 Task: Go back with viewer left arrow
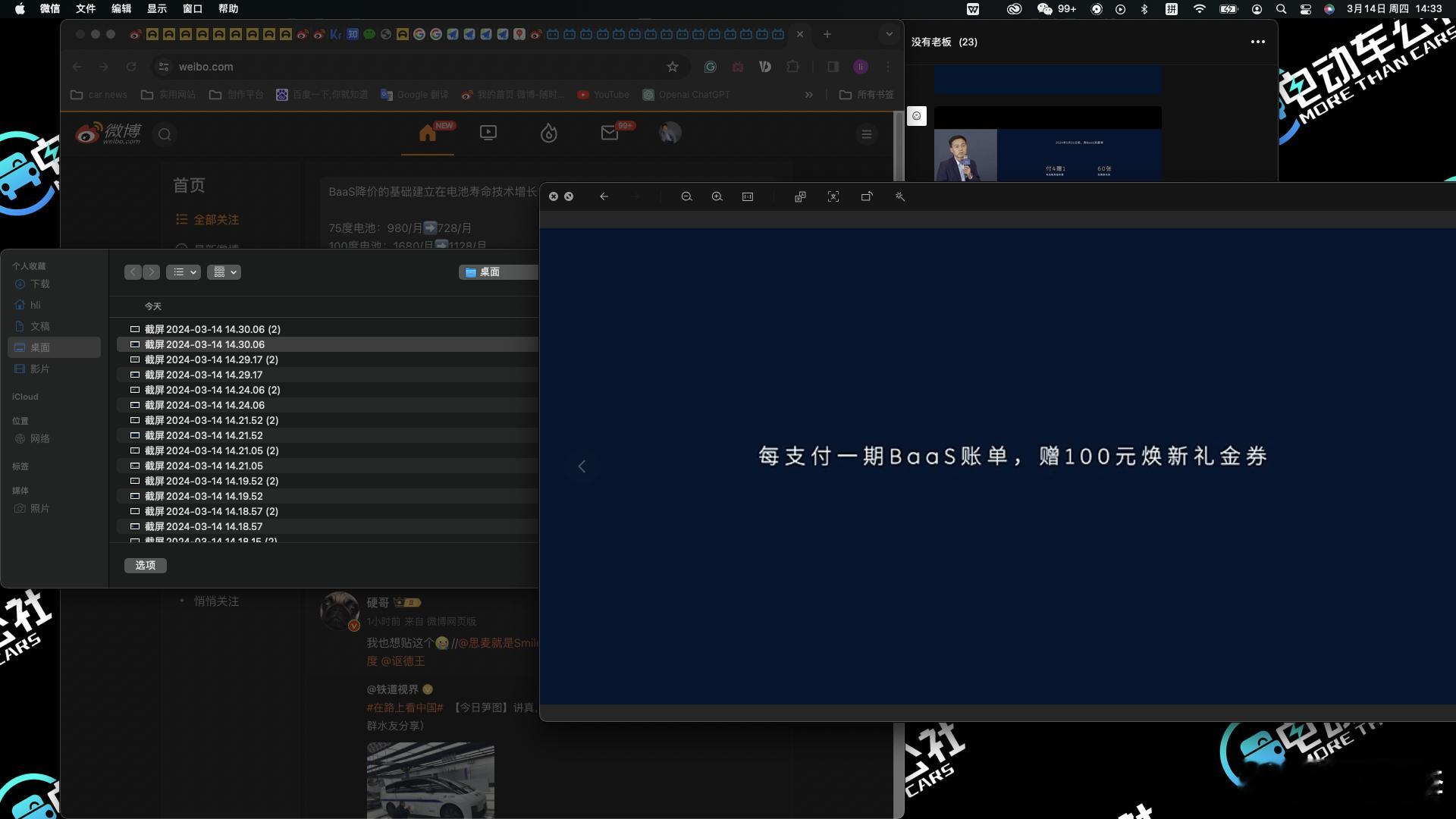(604, 196)
